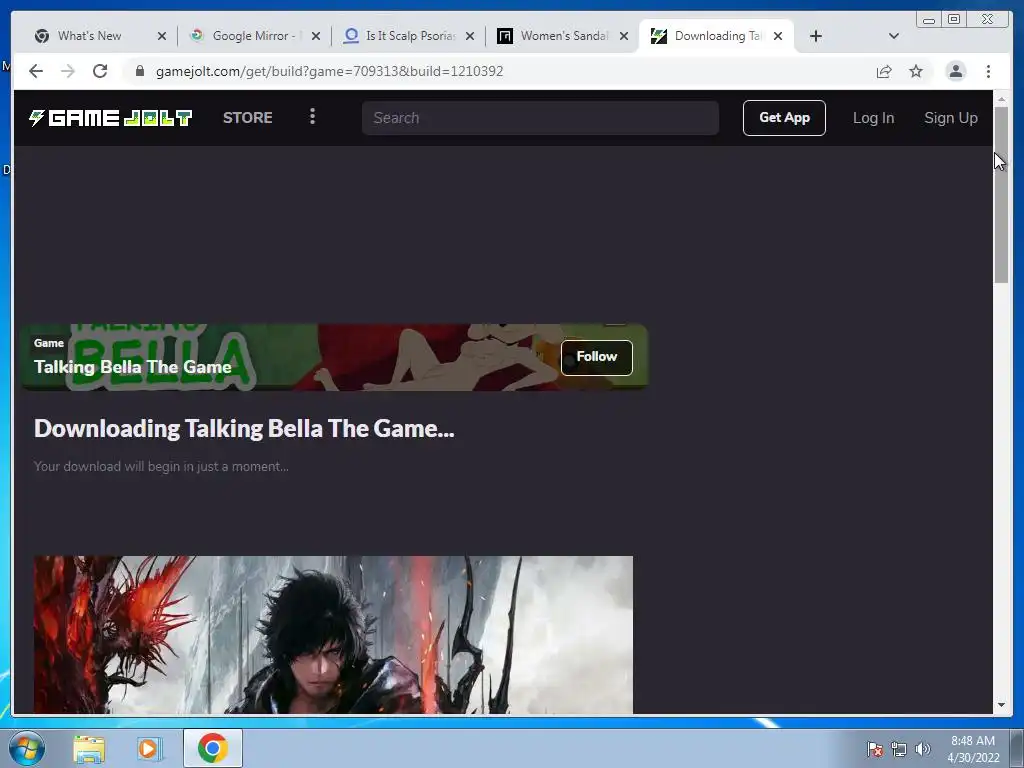Open Windows Explorer from taskbar

89,748
